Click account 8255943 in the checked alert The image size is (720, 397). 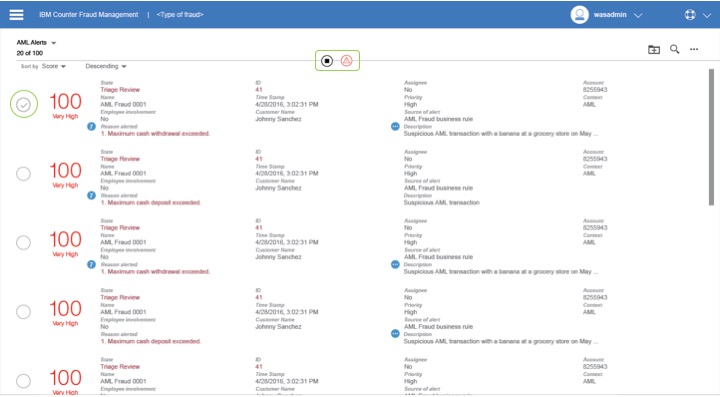click(595, 90)
